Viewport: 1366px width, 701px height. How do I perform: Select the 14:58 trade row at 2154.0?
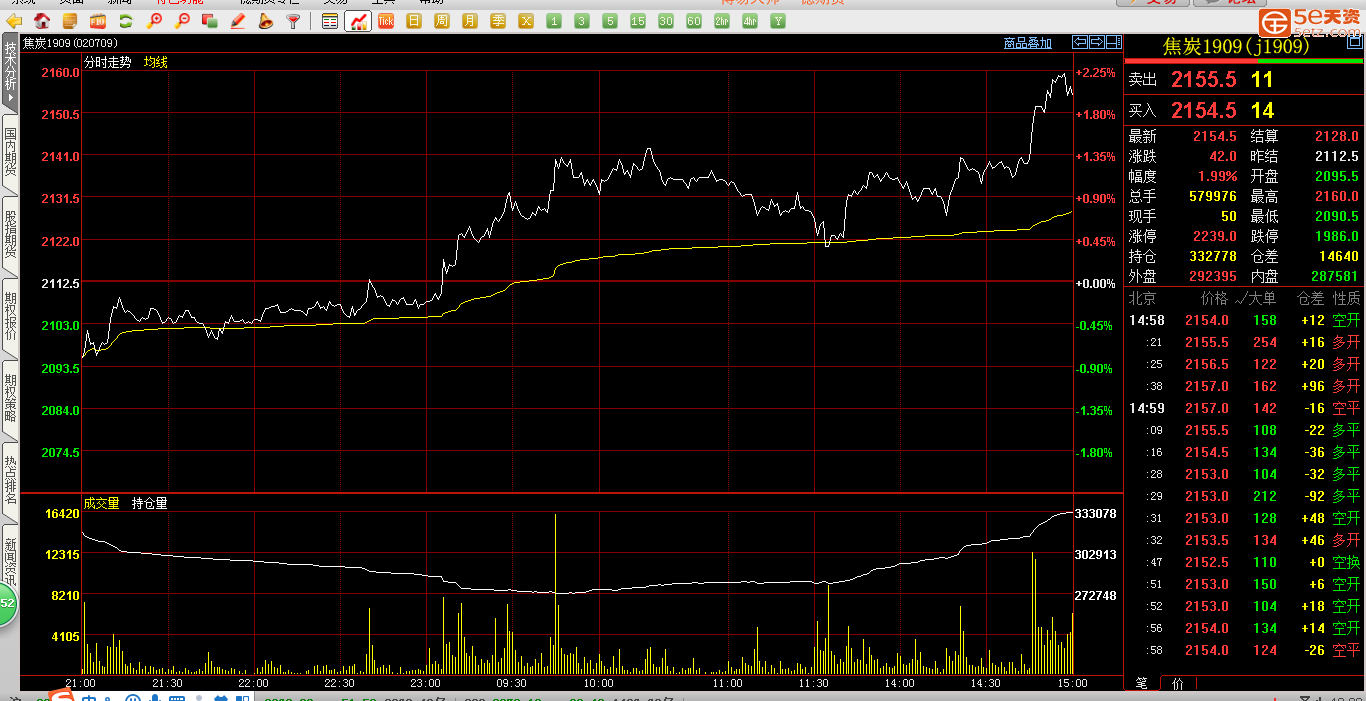coord(1245,320)
